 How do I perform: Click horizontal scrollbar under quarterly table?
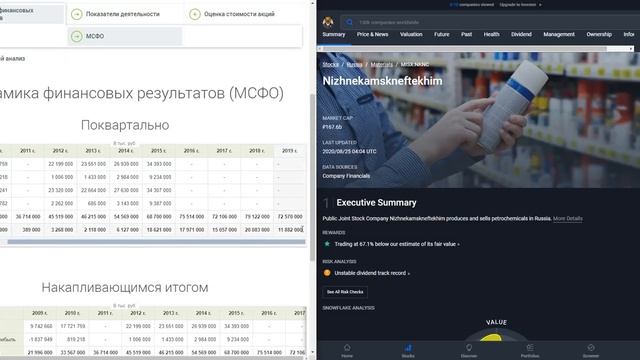point(156,242)
